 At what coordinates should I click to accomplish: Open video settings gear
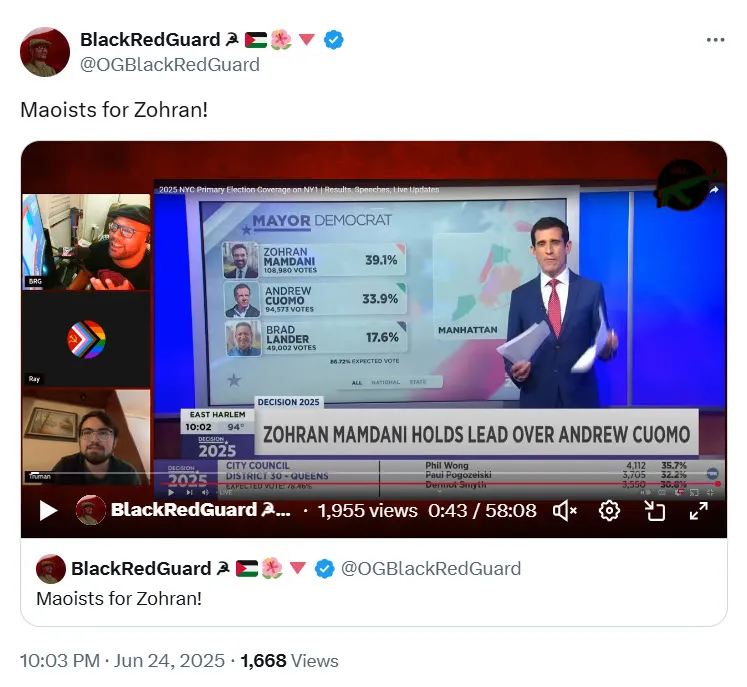[x=609, y=511]
